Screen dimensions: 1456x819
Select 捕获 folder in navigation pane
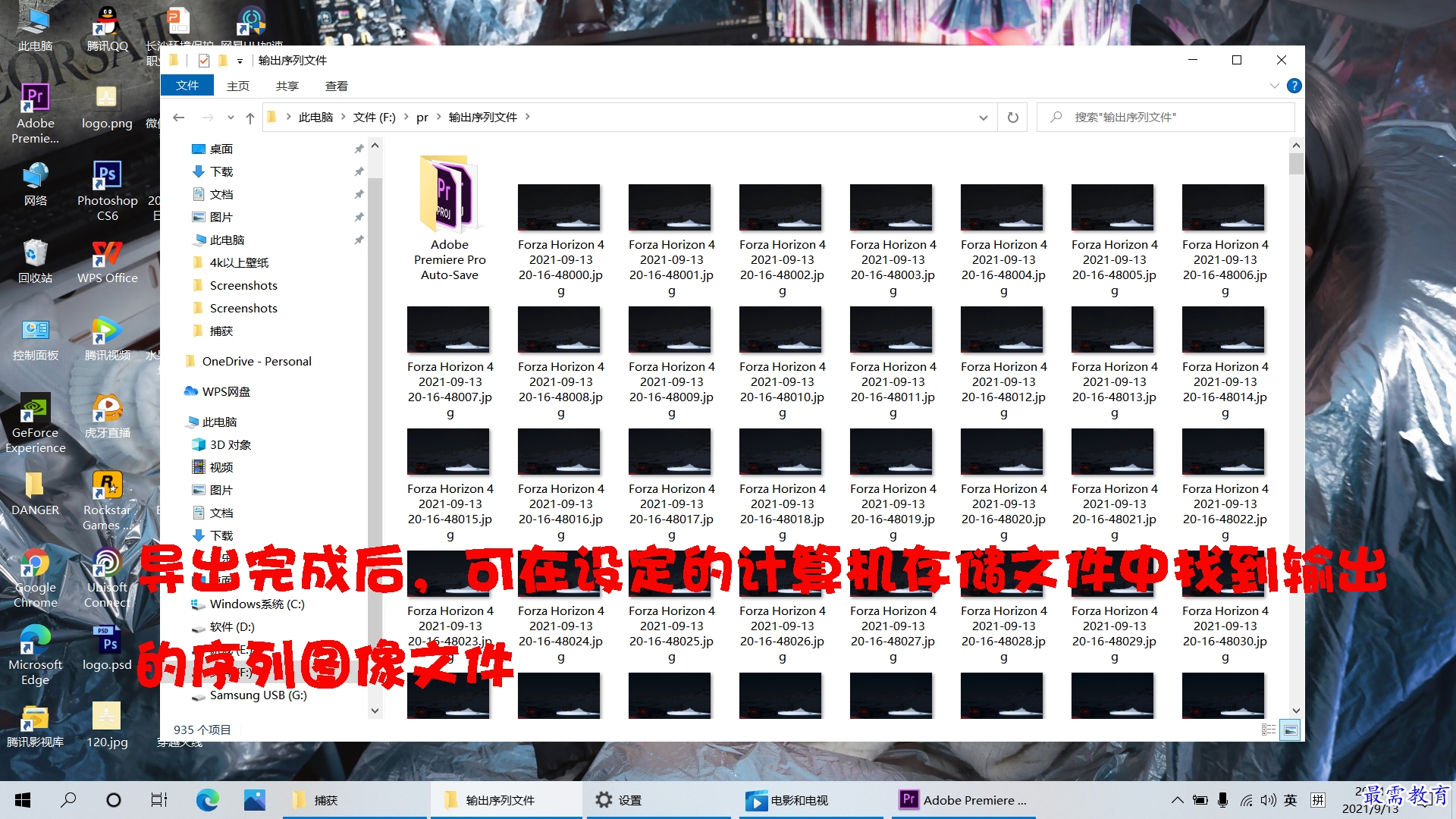pos(221,331)
